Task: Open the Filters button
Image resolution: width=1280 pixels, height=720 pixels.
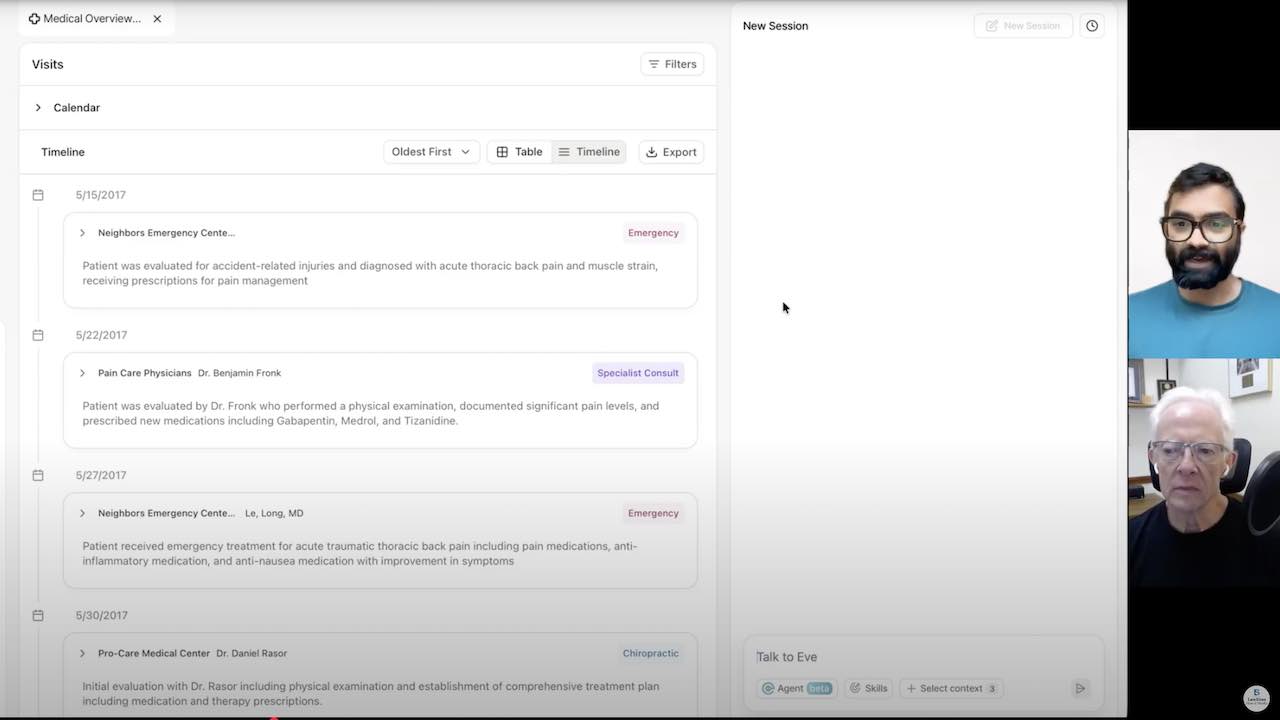Action: [672, 64]
